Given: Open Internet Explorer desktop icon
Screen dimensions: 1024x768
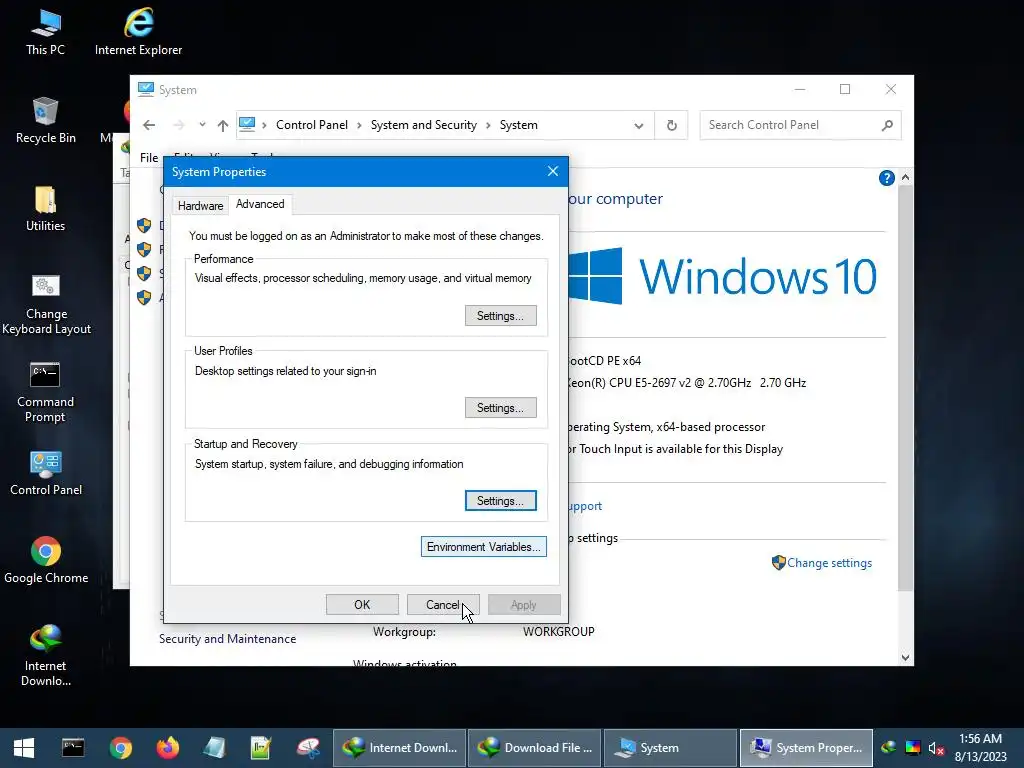Looking at the screenshot, I should 138,32.
